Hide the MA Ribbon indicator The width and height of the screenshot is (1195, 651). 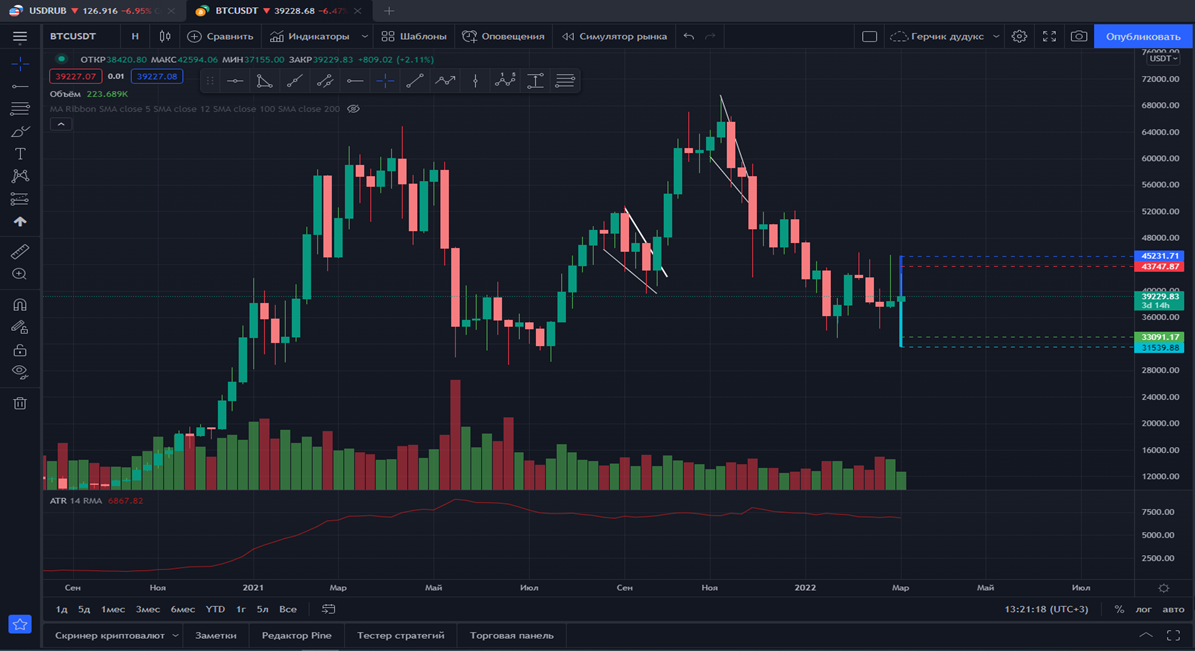point(352,109)
